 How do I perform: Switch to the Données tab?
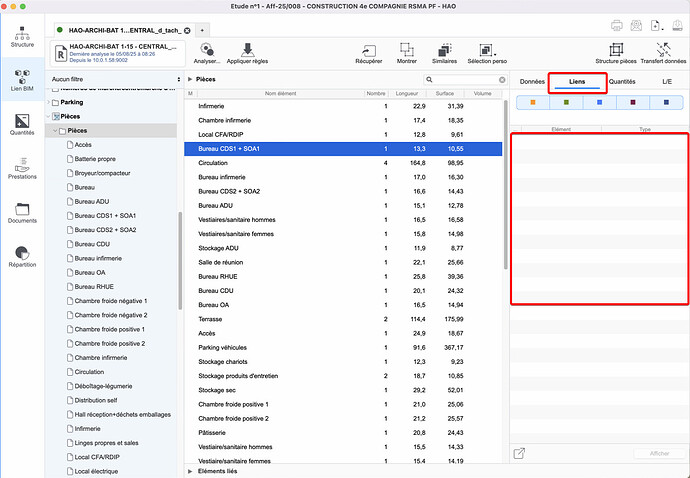[x=532, y=81]
